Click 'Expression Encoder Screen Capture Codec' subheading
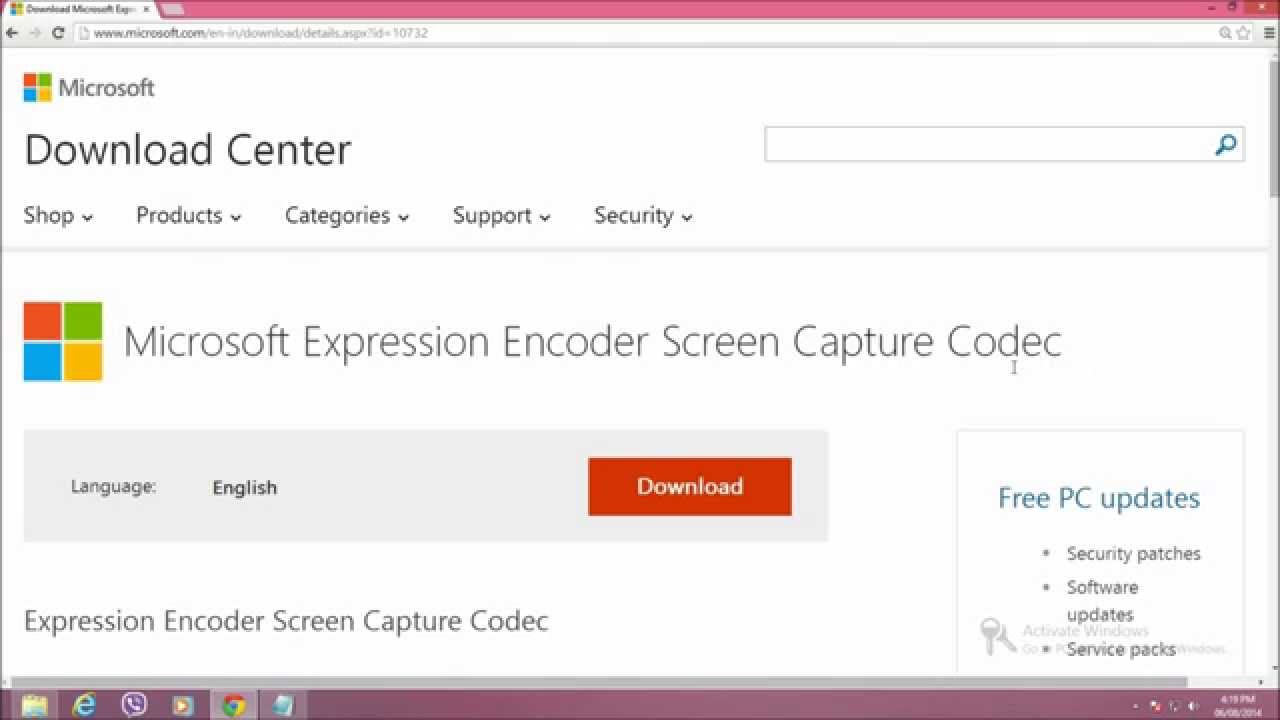This screenshot has height=720, width=1280. tap(286, 621)
